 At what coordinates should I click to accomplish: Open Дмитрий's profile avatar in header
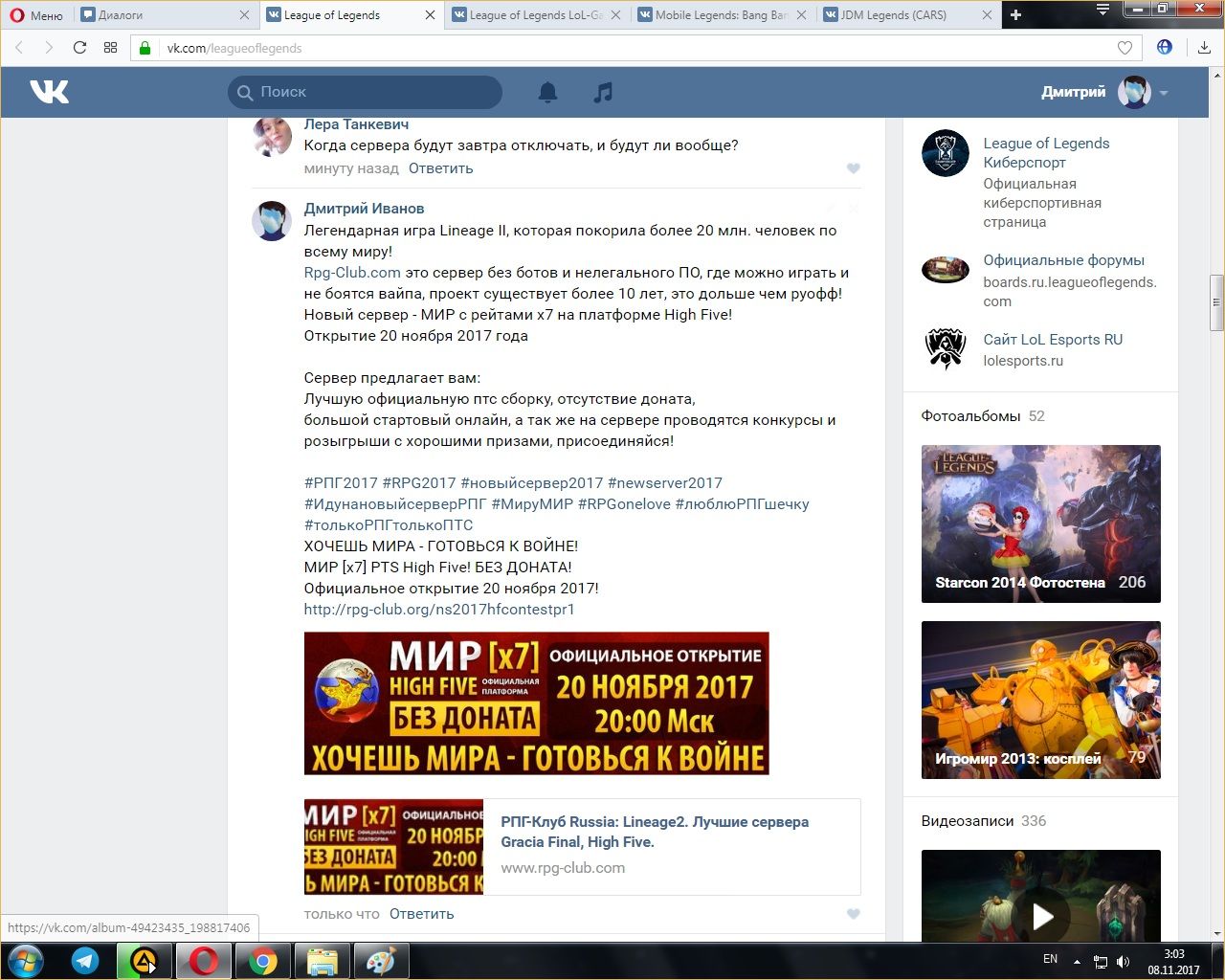[1134, 92]
